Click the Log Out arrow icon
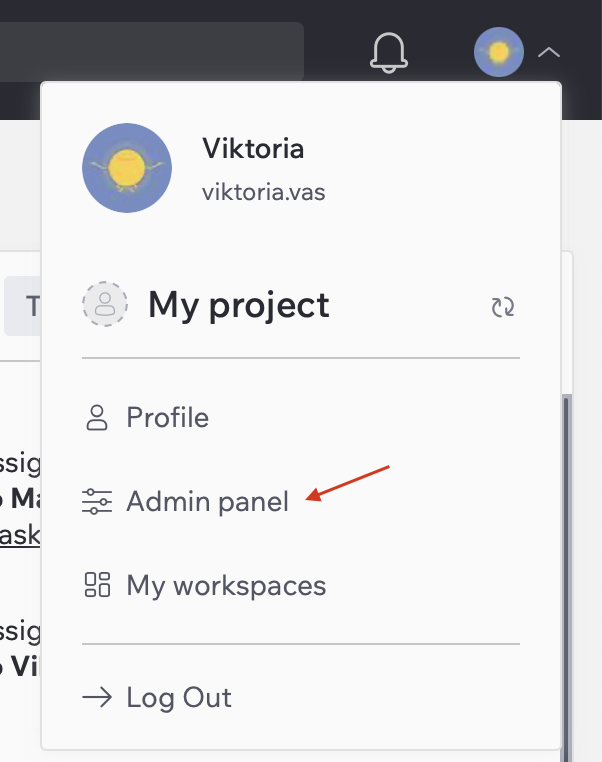 (97, 698)
